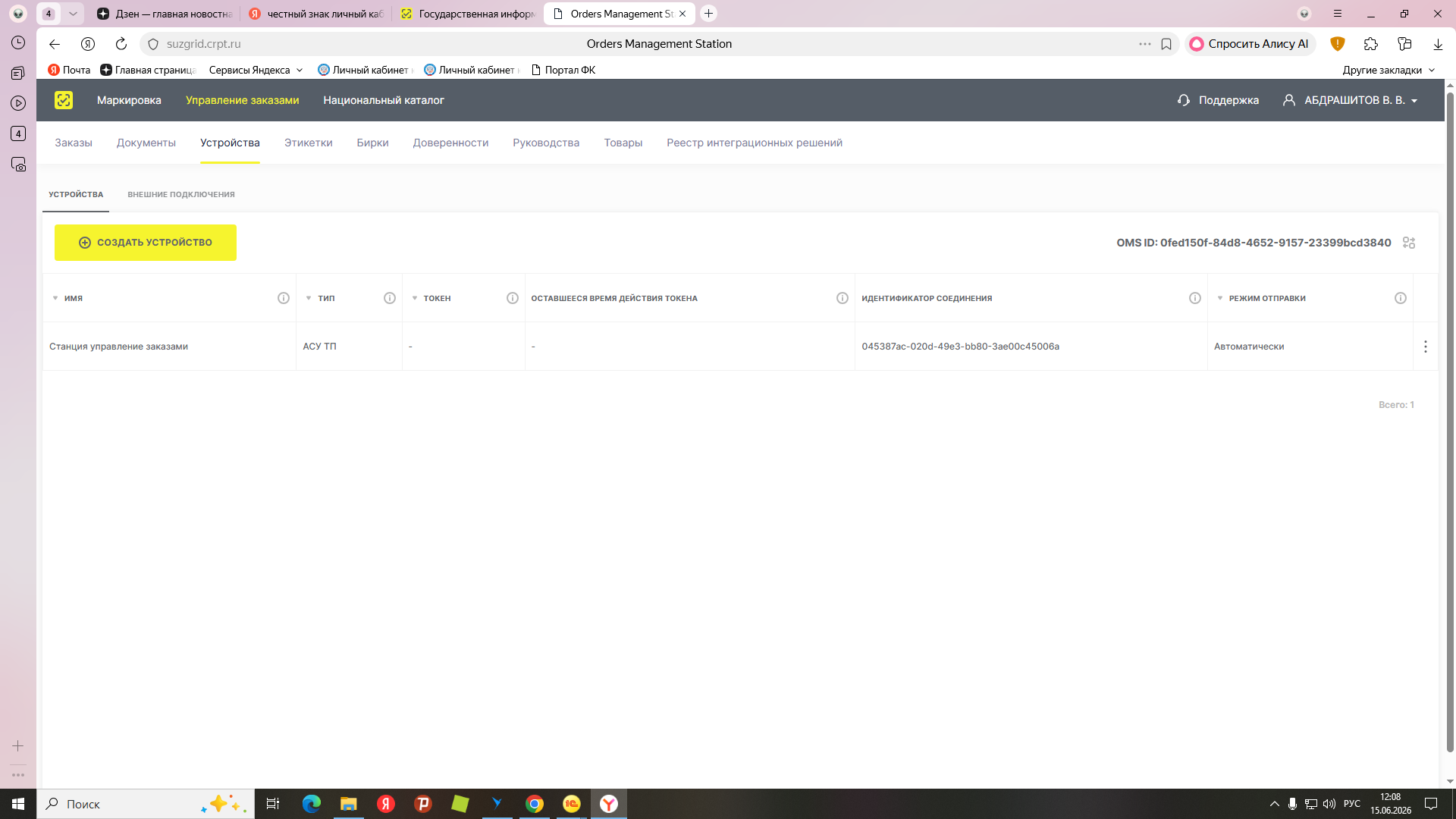1456x819 pixels.
Task: Click the OMS ID copy icon
Action: click(x=1409, y=243)
